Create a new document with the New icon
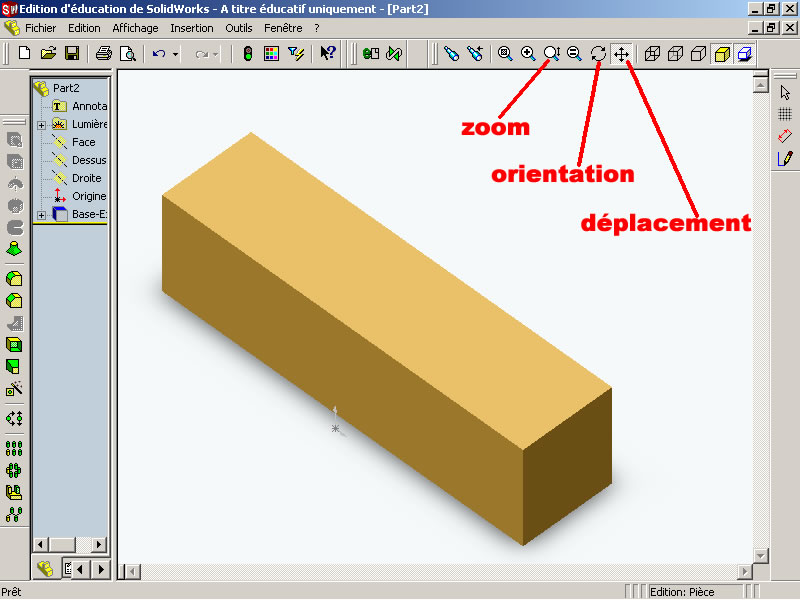800x600 pixels. pos(24,53)
